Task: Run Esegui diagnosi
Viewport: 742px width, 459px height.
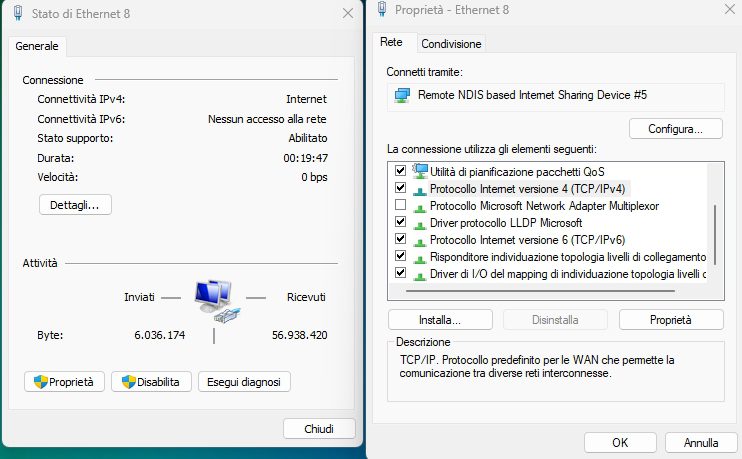Action: (x=244, y=382)
